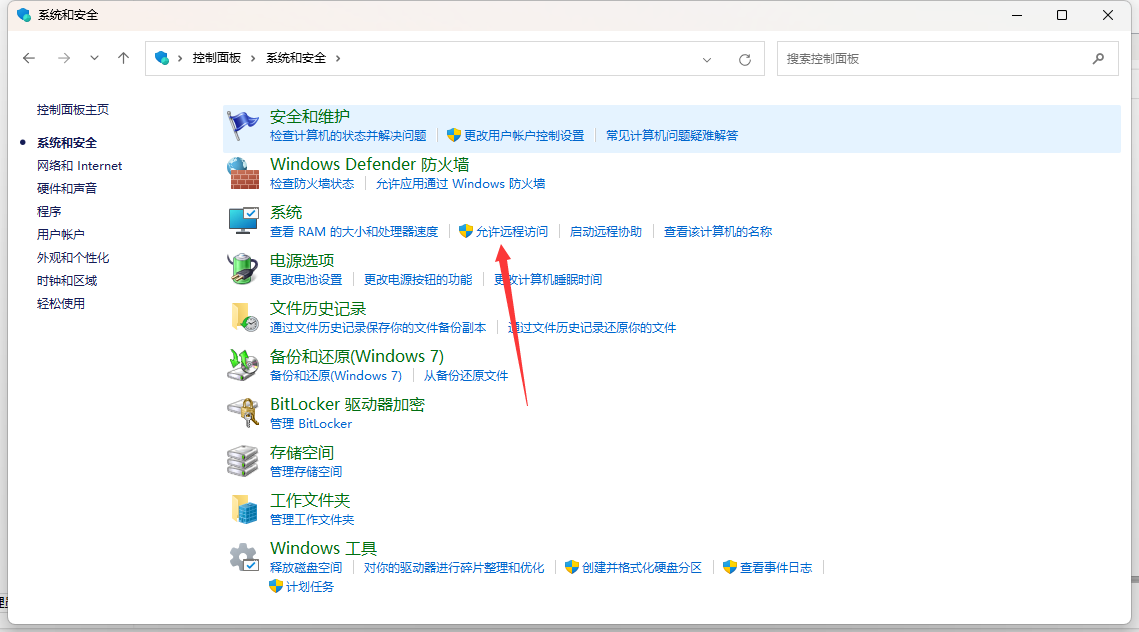
Task: Click the BitLocker lock and key icon
Action: point(243,413)
